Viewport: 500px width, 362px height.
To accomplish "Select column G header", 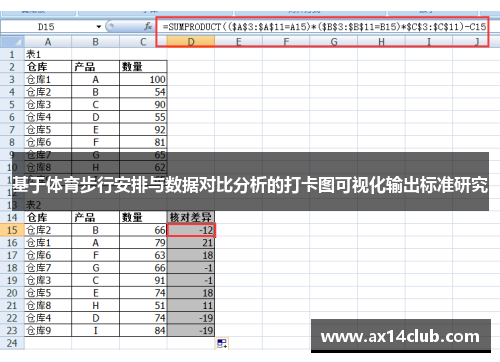I will tap(334, 42).
